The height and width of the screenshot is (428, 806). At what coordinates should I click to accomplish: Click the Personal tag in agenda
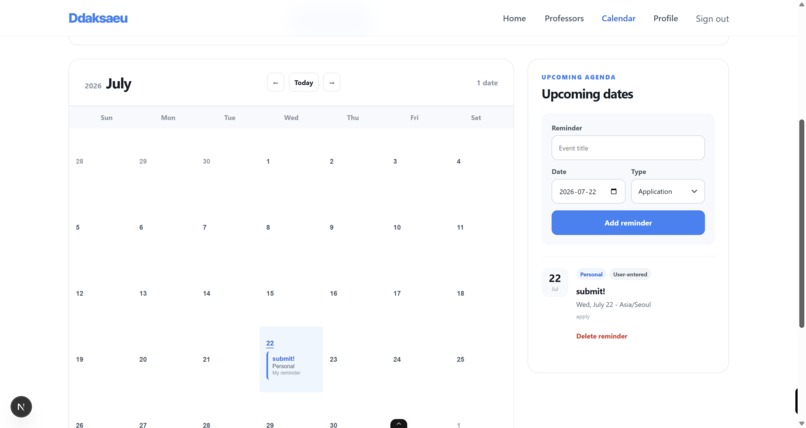point(591,274)
